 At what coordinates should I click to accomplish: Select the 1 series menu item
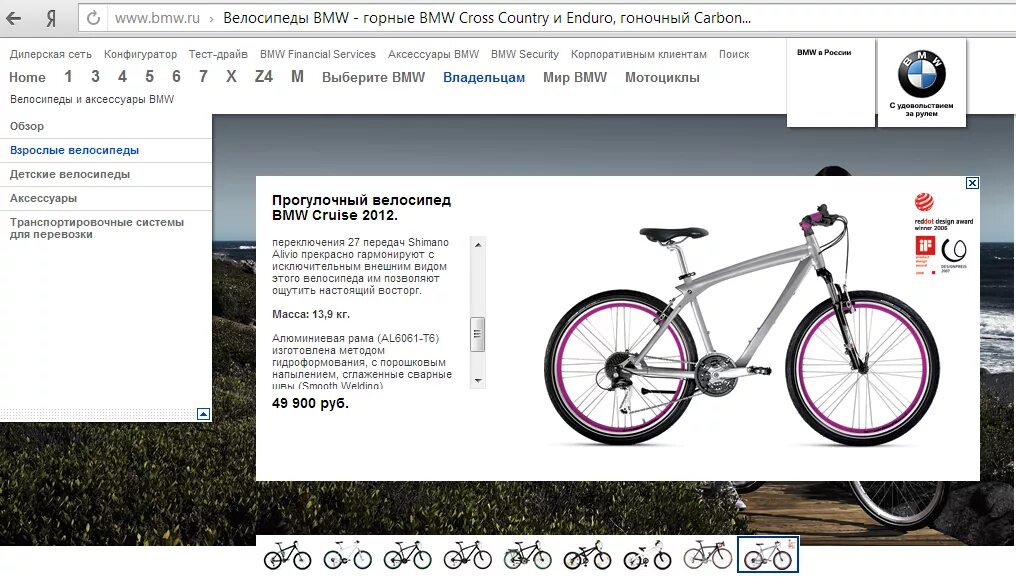coord(68,77)
